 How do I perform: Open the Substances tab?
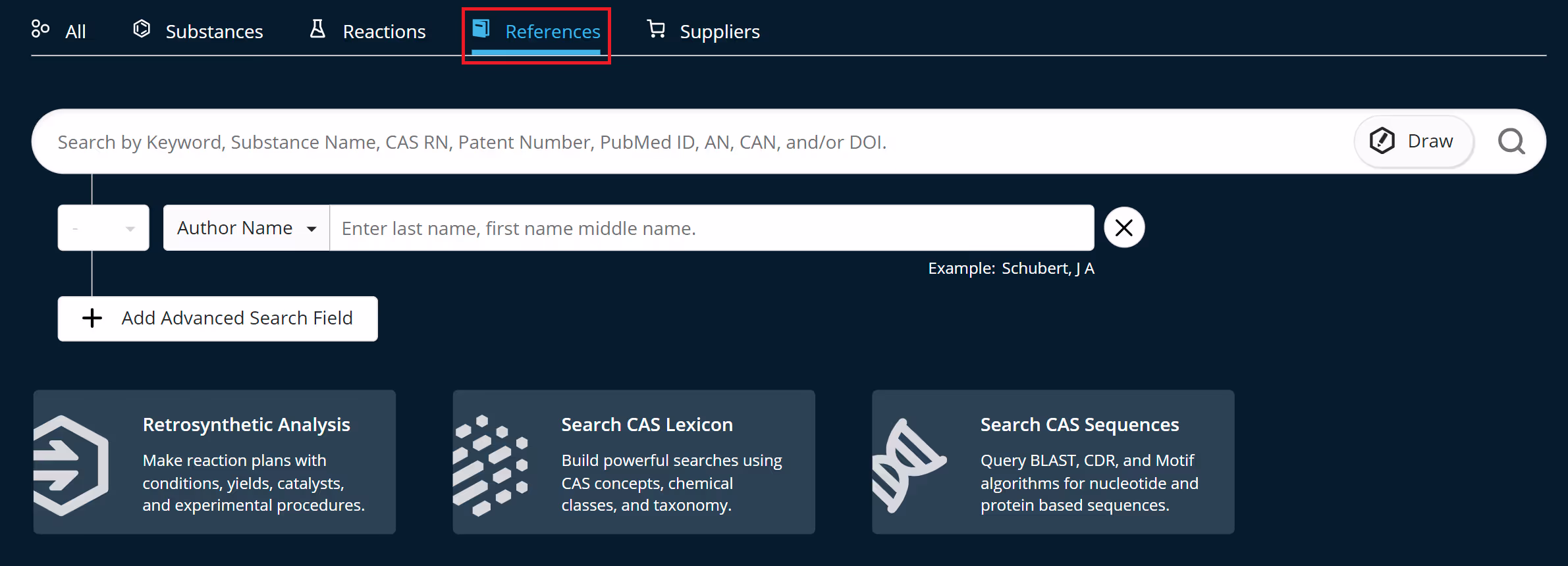point(198,30)
